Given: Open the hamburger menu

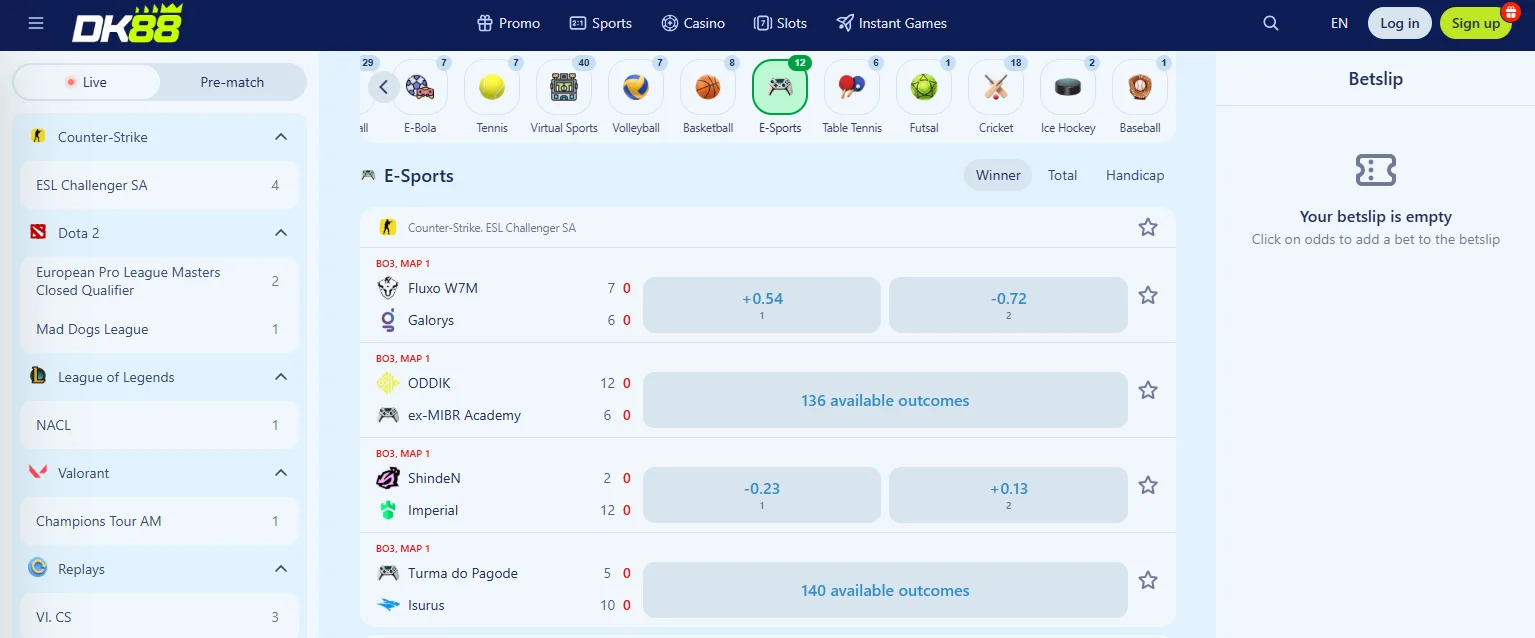Looking at the screenshot, I should (36, 23).
